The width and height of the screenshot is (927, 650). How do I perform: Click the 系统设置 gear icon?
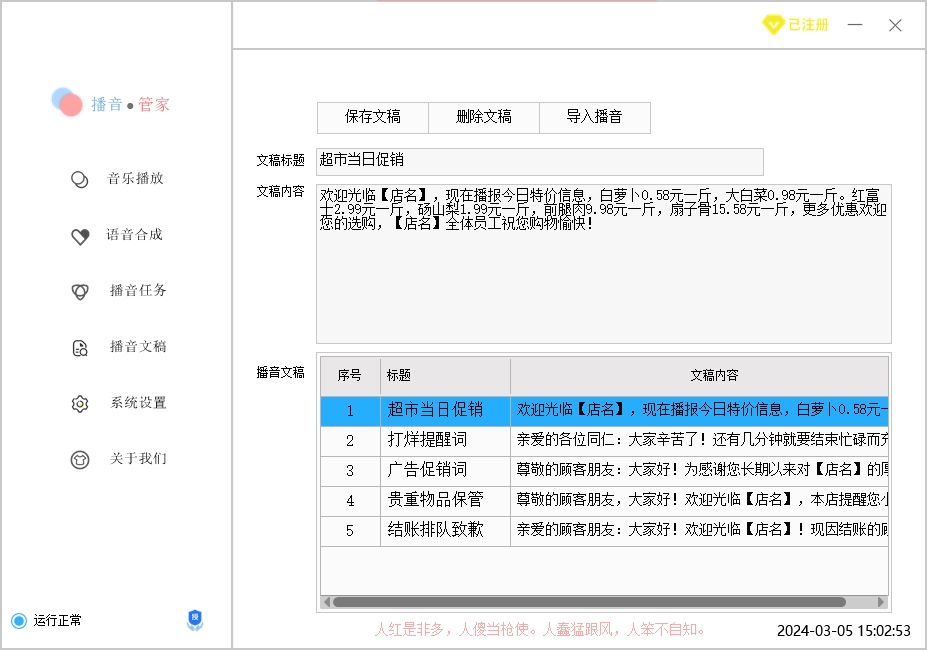coord(80,404)
